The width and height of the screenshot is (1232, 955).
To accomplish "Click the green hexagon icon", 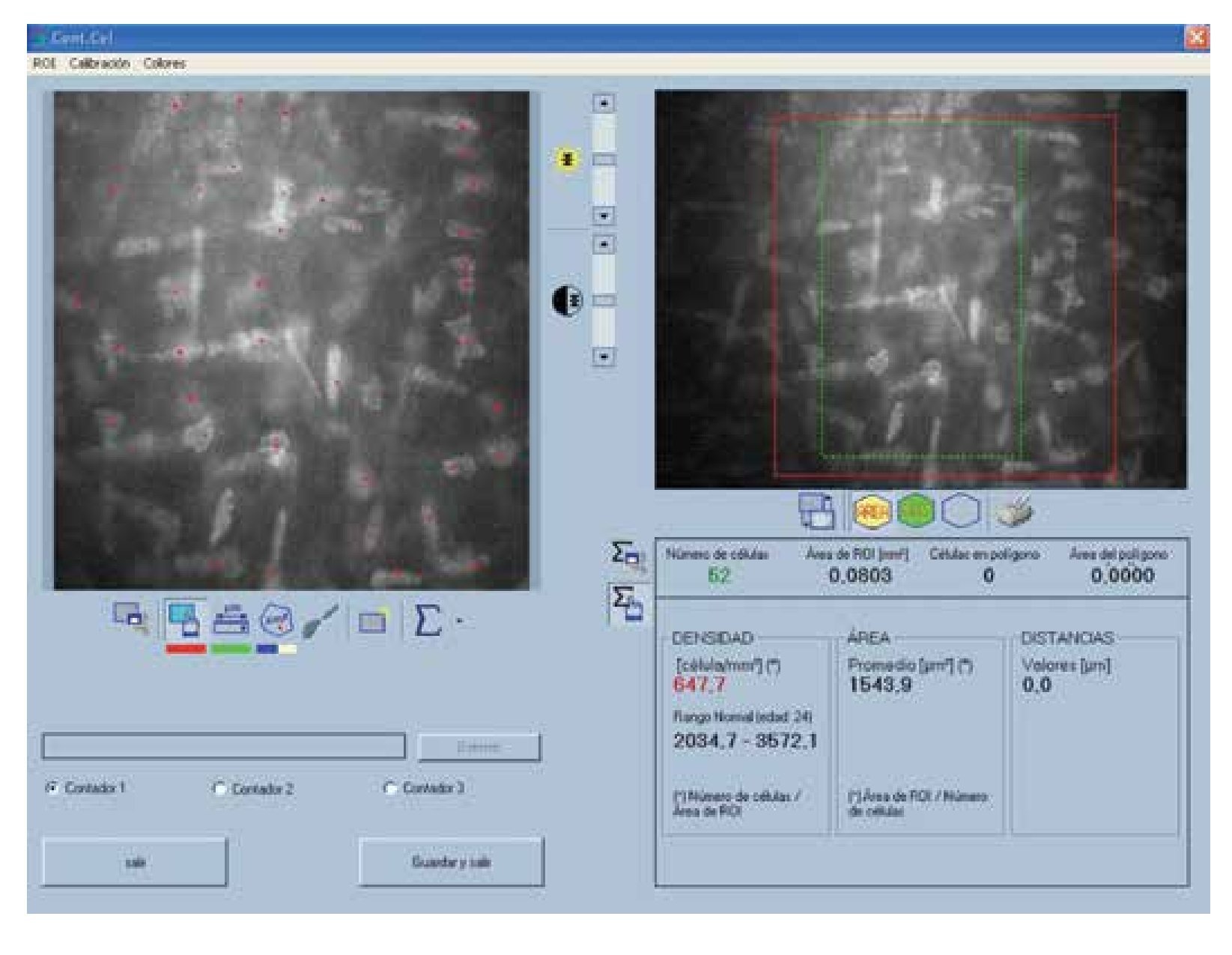I will click(x=916, y=512).
